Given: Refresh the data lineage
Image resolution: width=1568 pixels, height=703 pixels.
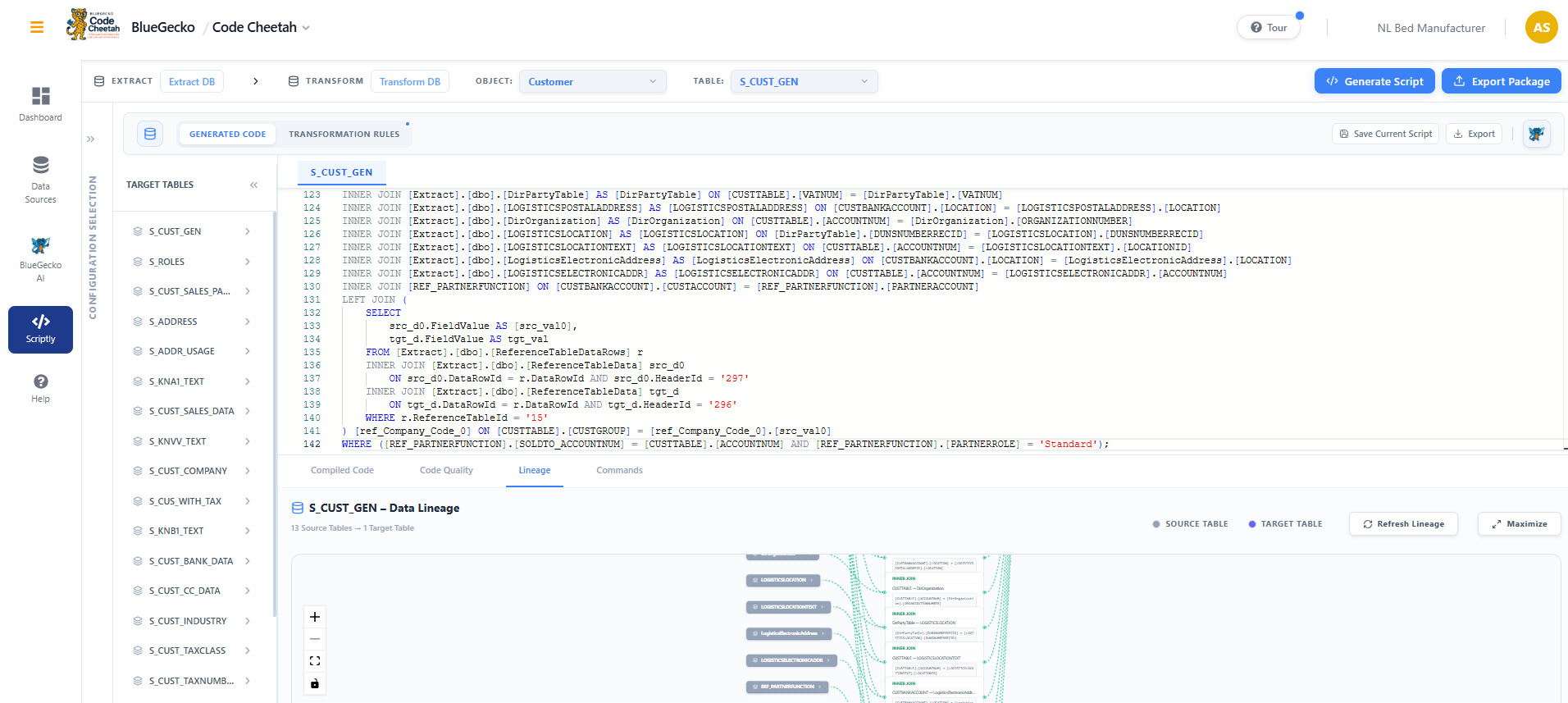Looking at the screenshot, I should 1403,523.
